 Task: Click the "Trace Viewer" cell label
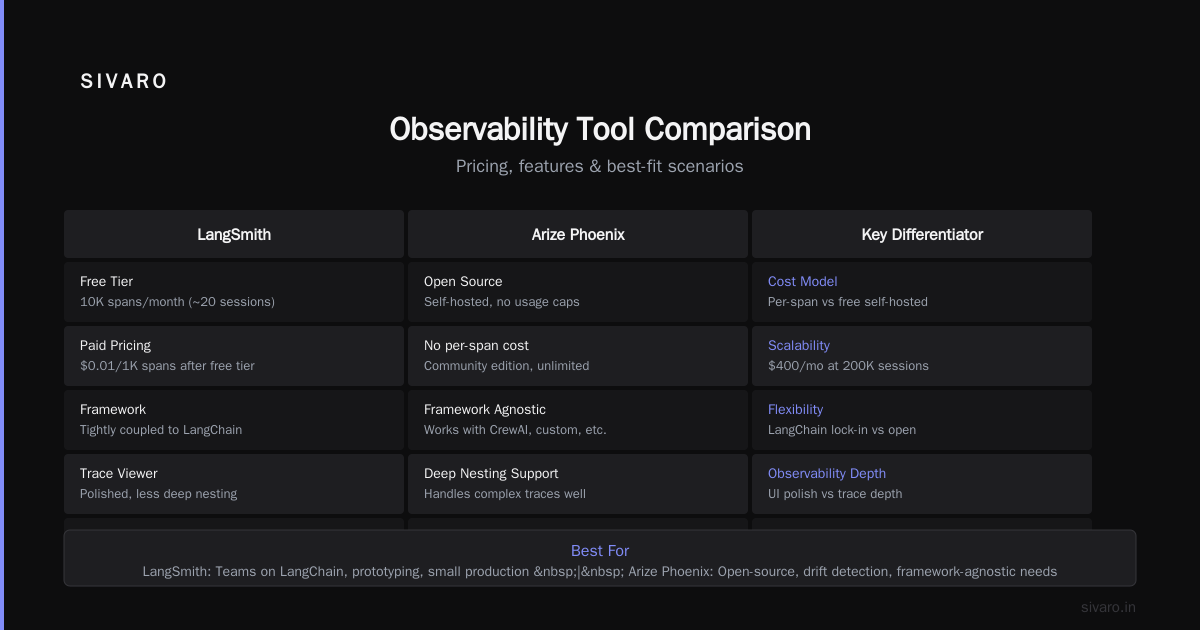(x=119, y=474)
